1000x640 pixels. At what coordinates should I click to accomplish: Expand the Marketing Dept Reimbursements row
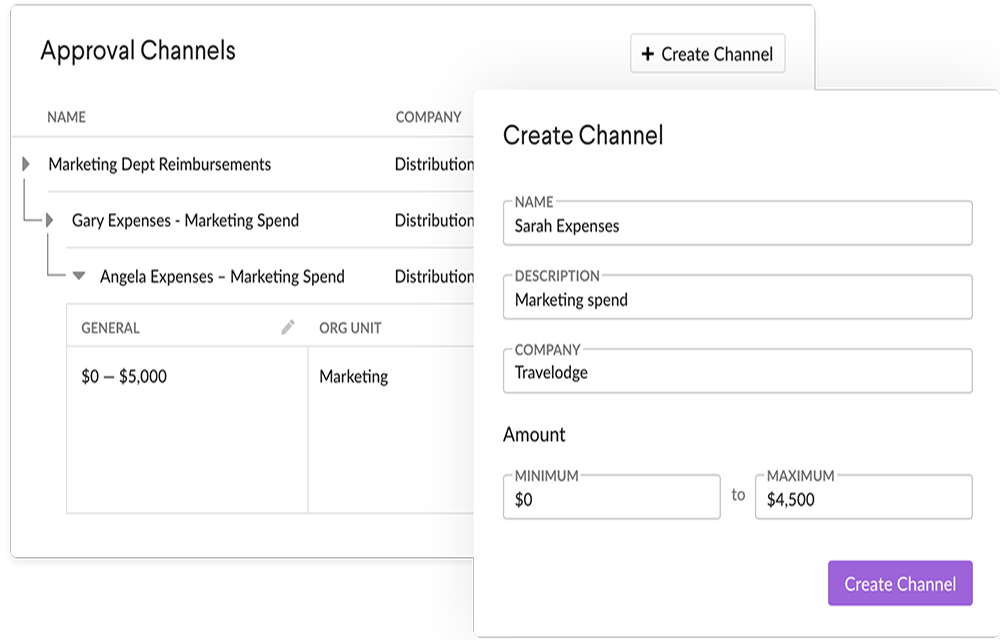(x=26, y=164)
